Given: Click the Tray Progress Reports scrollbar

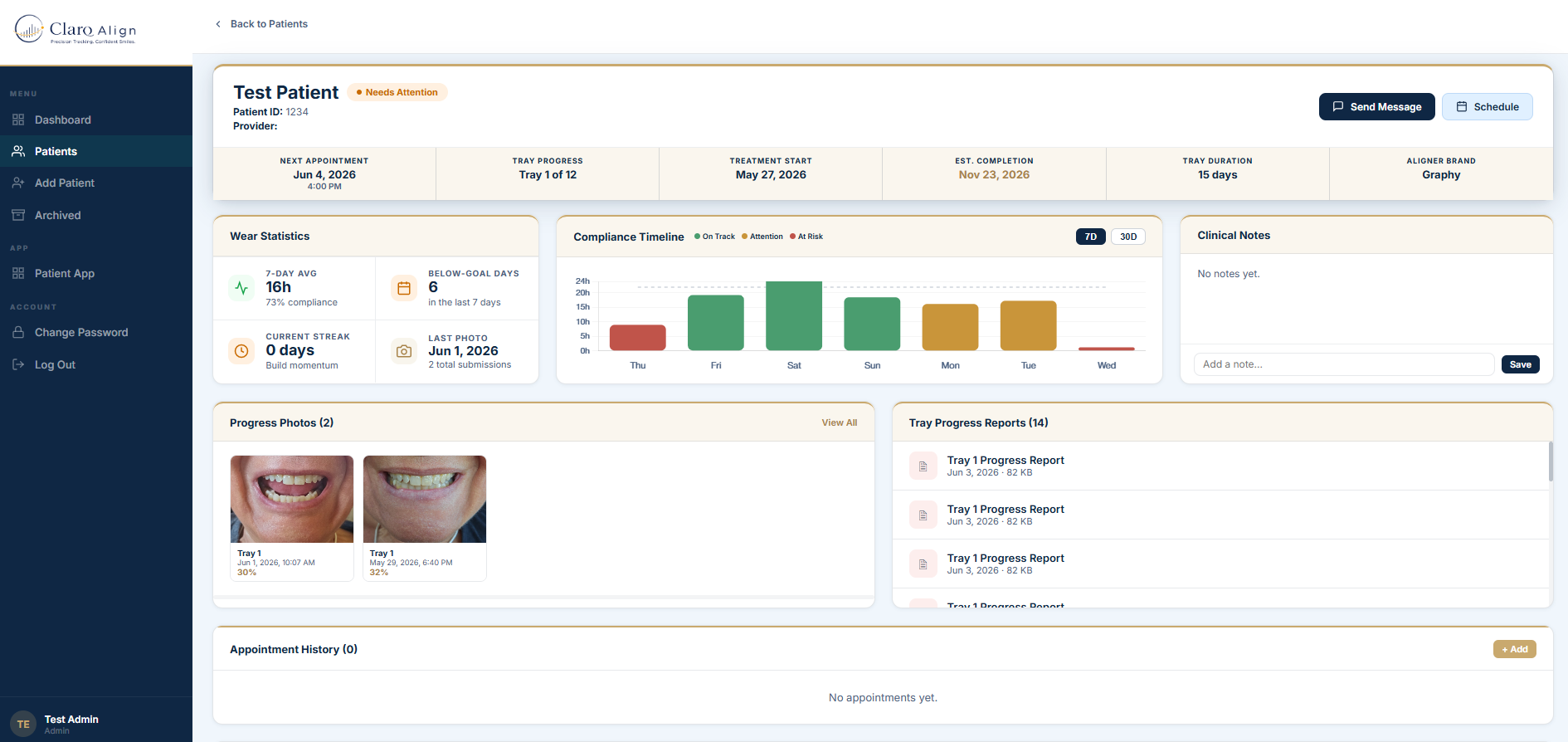Looking at the screenshot, I should tap(1550, 461).
